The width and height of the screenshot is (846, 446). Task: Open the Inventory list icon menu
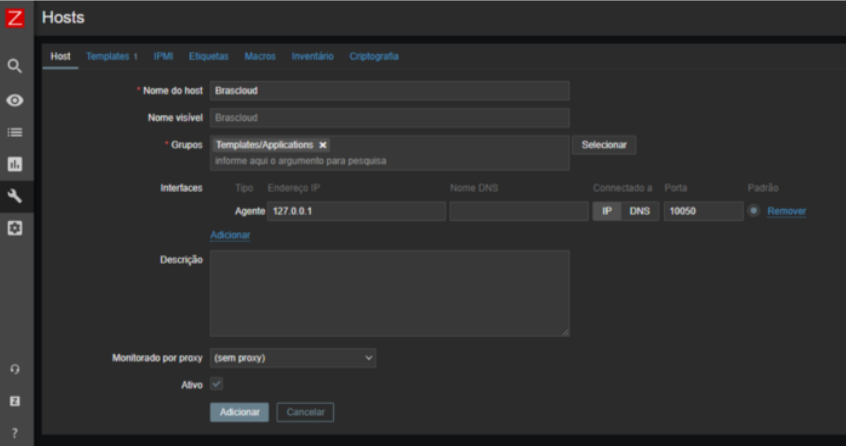(x=15, y=132)
